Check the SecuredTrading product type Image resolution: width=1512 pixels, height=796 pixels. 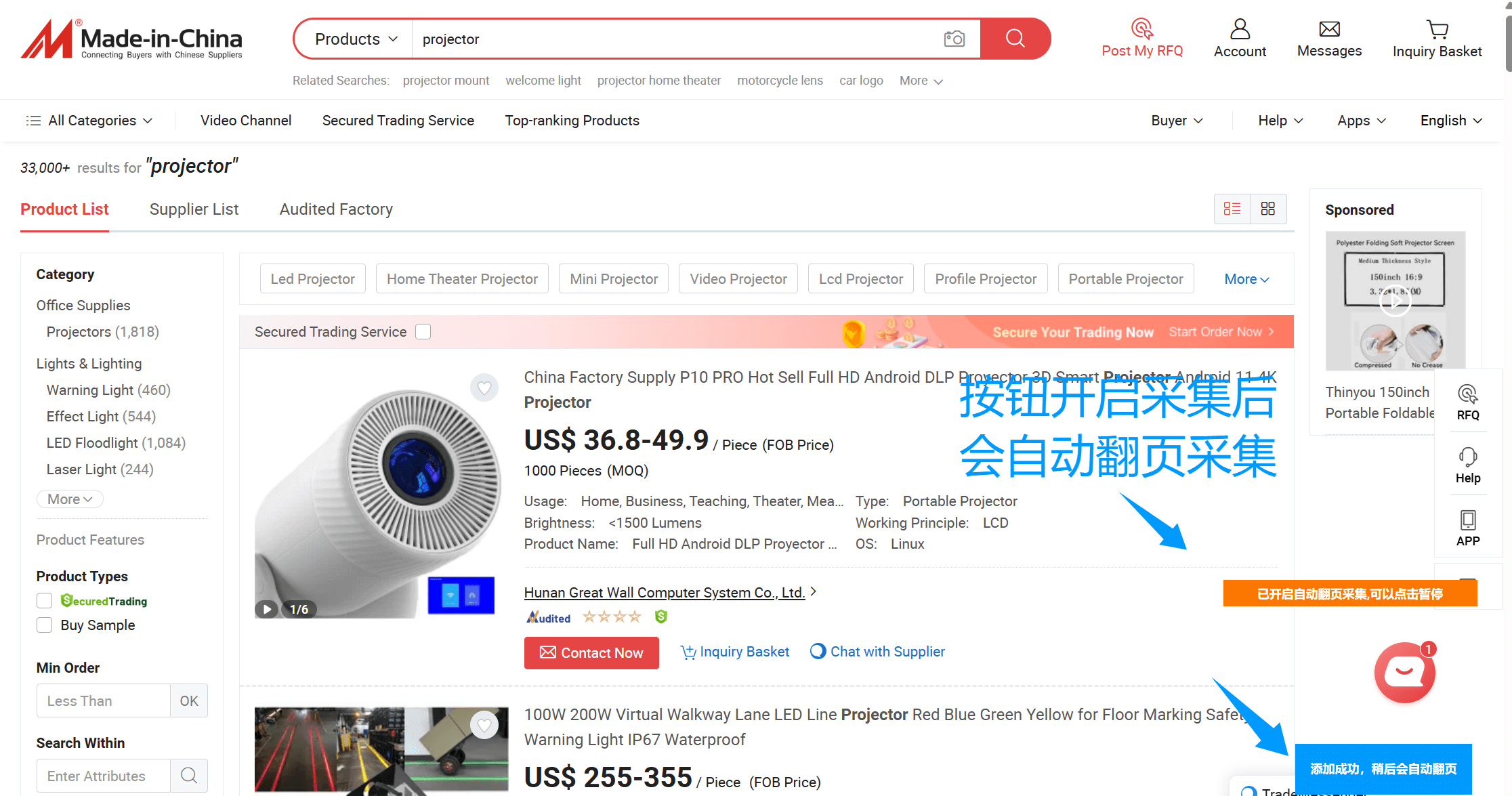pos(45,601)
